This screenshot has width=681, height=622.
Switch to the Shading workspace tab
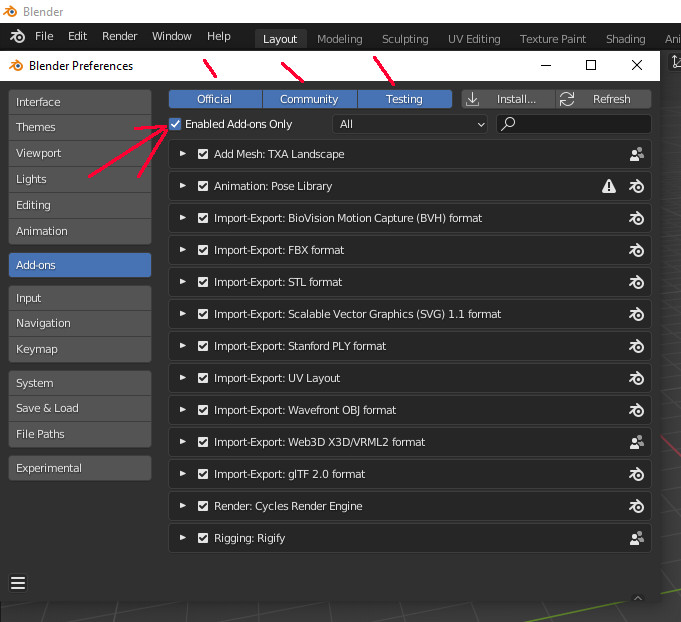(625, 39)
